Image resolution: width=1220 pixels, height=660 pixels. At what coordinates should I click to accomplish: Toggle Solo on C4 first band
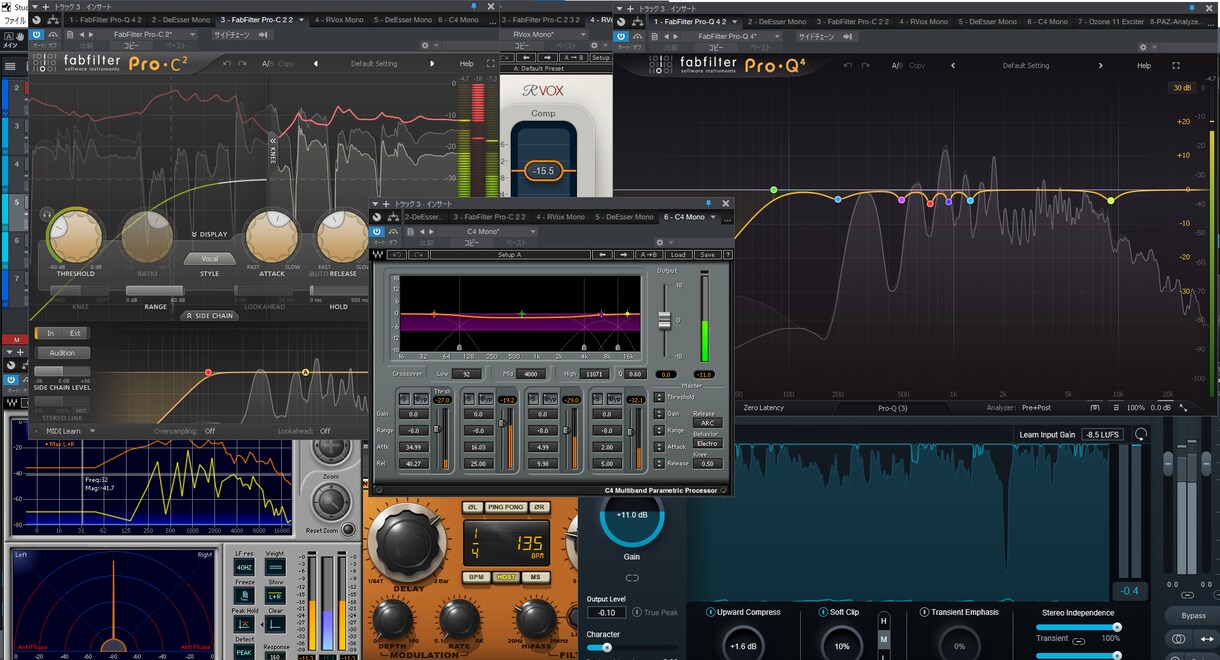(x=405, y=399)
